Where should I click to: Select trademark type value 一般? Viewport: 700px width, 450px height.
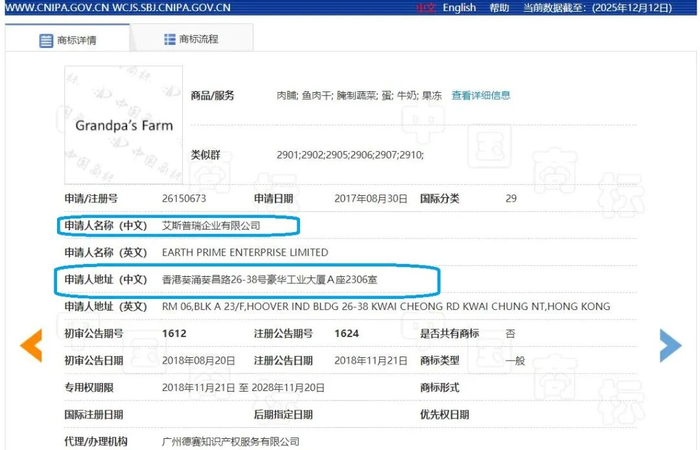coord(515,360)
